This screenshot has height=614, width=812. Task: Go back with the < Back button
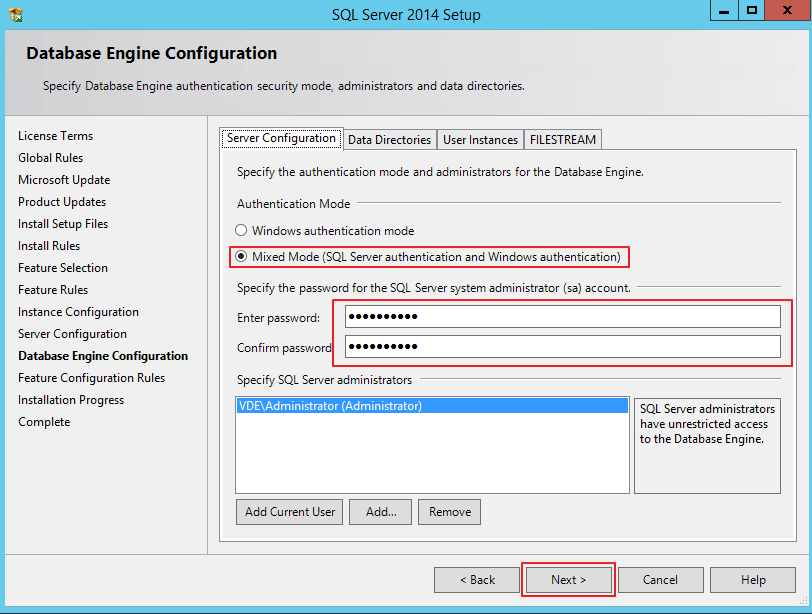[x=477, y=580]
